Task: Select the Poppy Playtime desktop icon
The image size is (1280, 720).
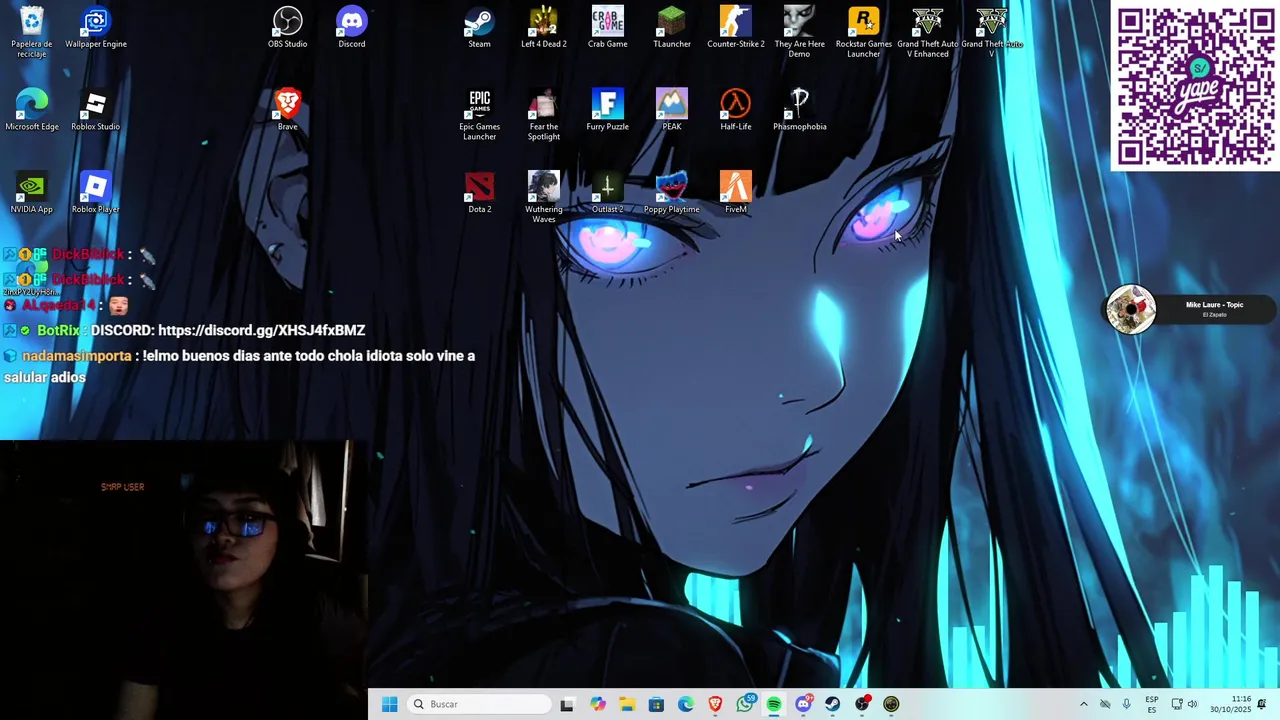Action: (672, 193)
